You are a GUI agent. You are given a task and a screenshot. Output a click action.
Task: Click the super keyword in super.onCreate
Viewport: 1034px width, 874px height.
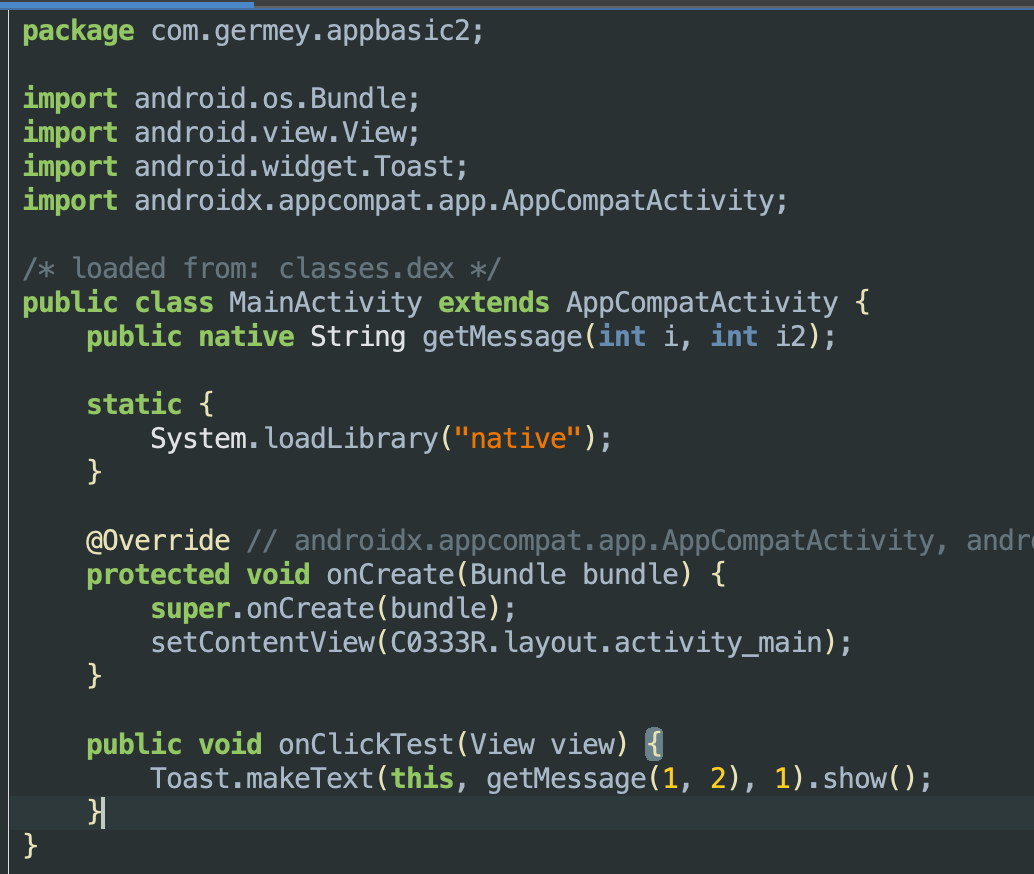tap(190, 609)
